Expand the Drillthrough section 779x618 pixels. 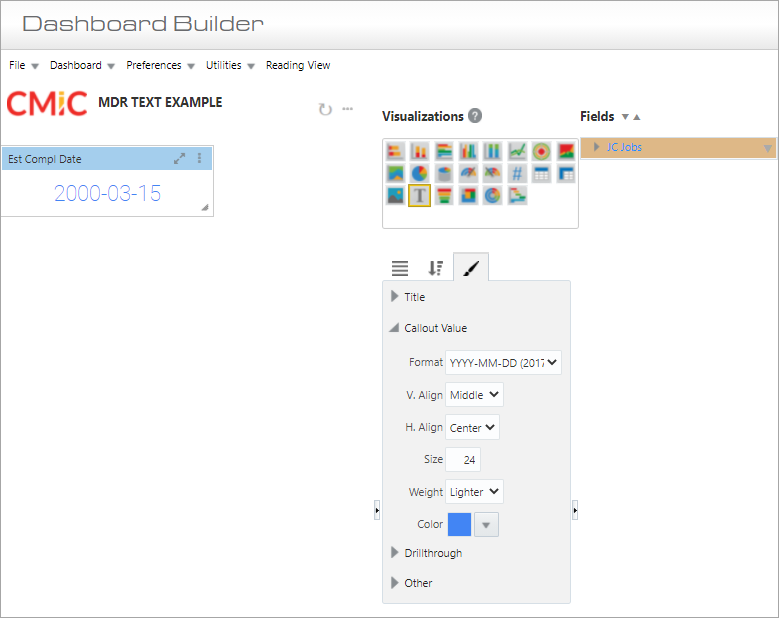(x=394, y=552)
